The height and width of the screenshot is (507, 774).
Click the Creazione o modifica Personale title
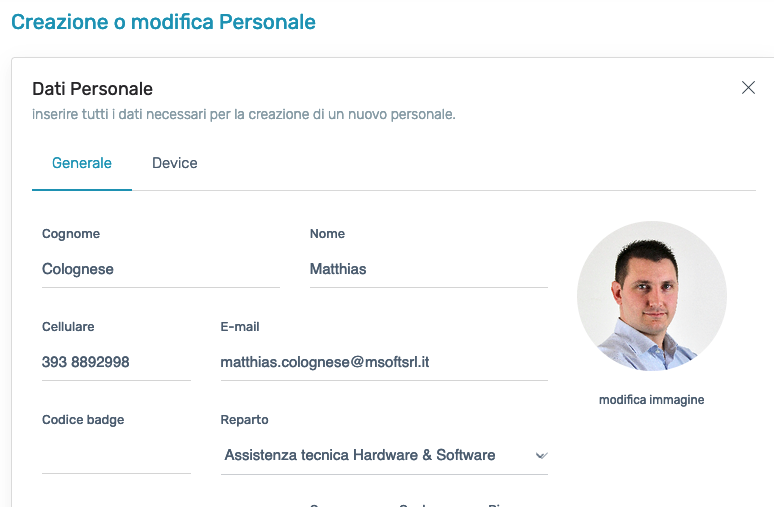click(x=163, y=22)
